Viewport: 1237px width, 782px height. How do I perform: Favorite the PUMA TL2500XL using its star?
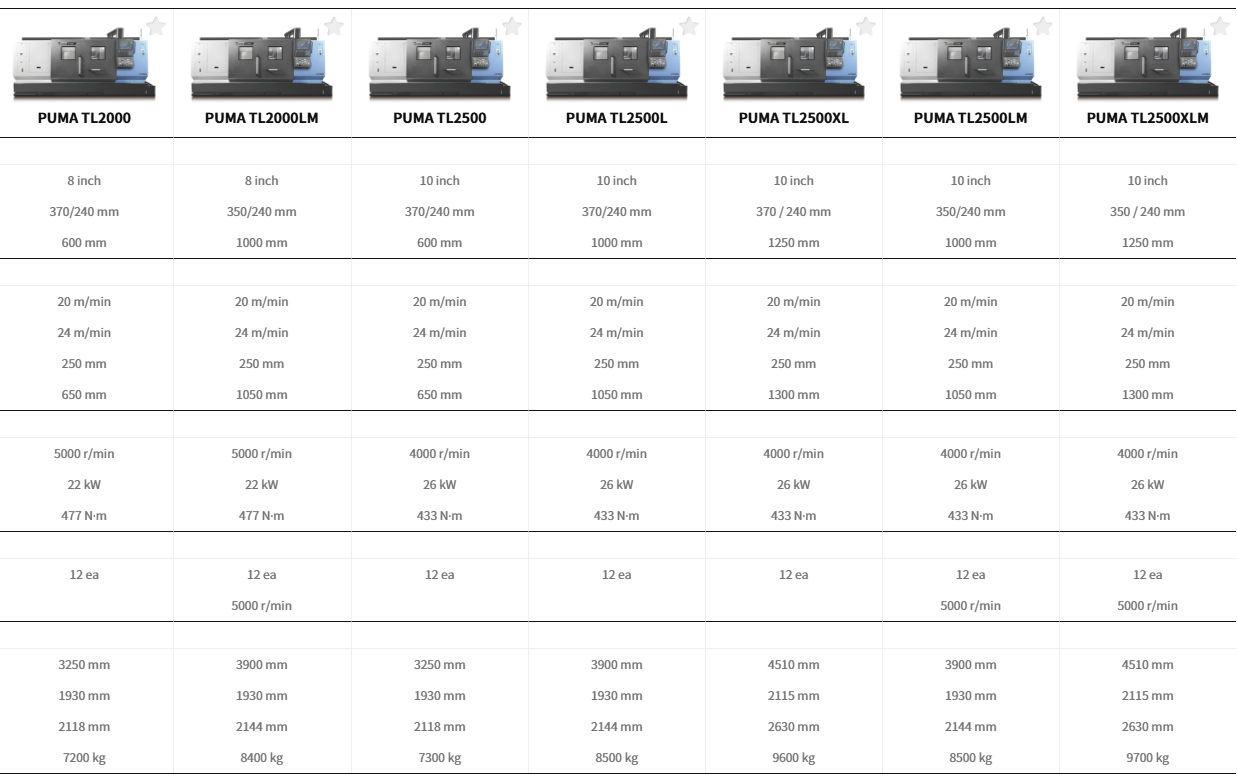(x=866, y=26)
